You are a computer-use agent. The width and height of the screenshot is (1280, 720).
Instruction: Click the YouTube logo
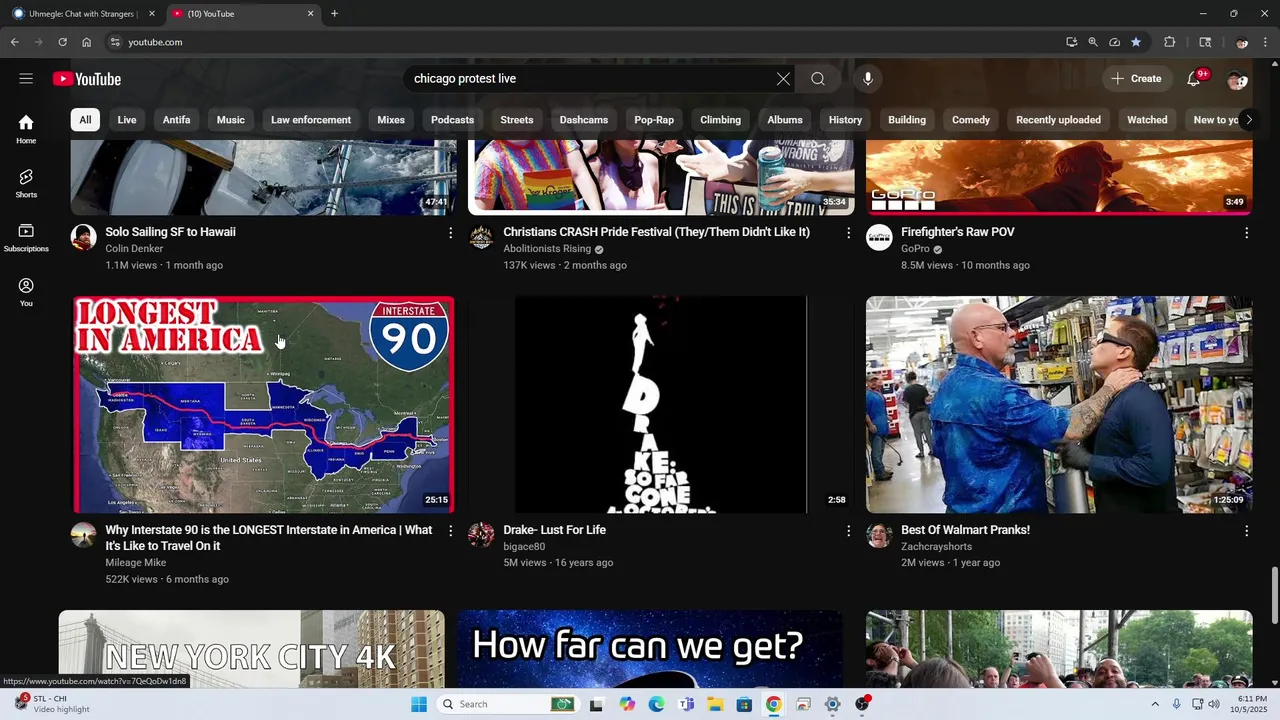87,79
